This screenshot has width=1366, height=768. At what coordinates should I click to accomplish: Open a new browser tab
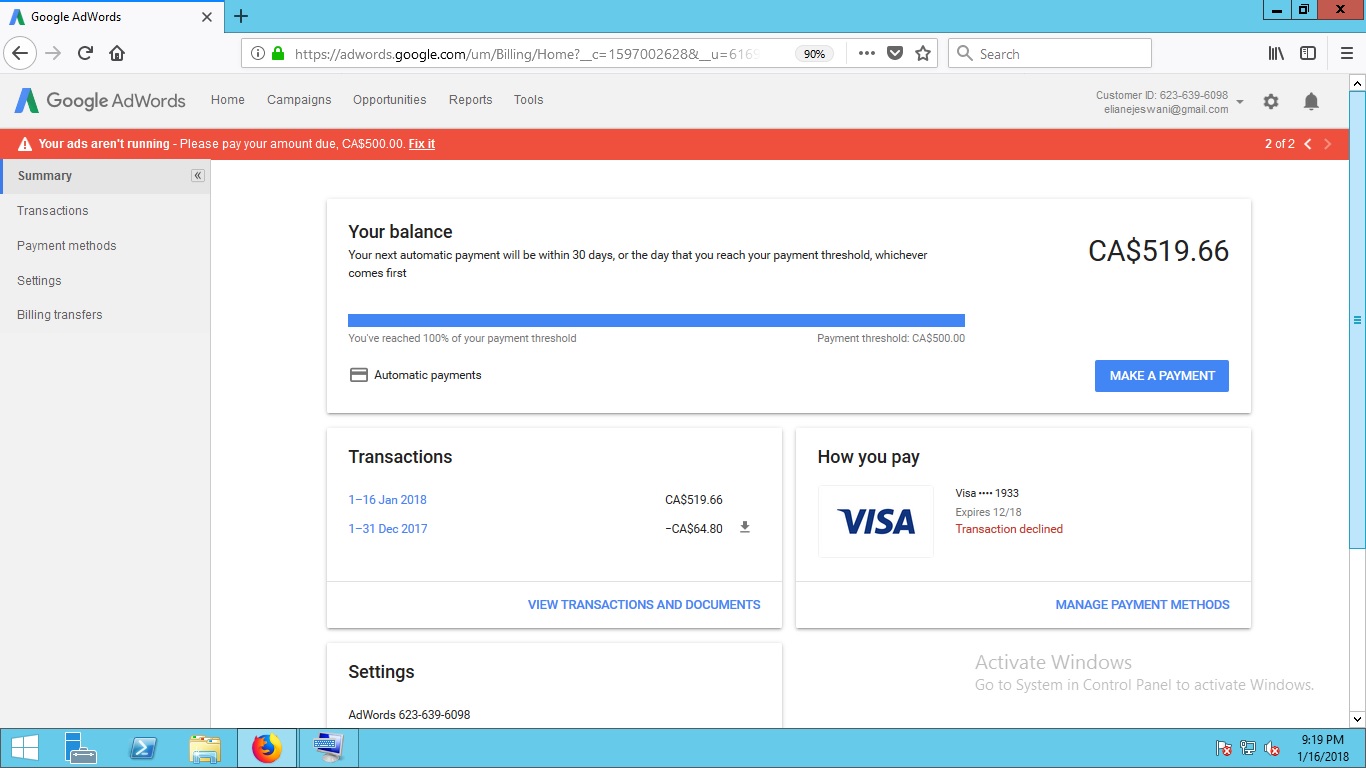(241, 16)
